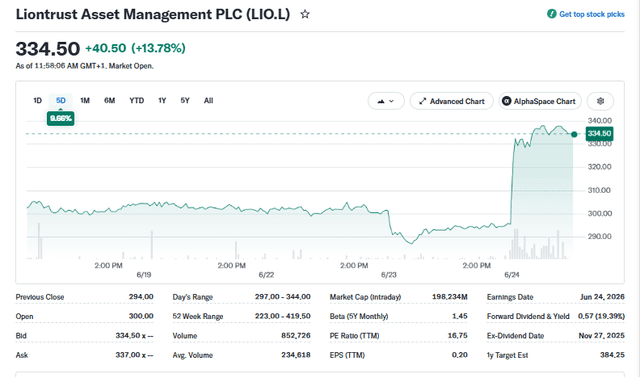Open Get top stock picks link
The height and width of the screenshot is (377, 640).
[x=591, y=14]
